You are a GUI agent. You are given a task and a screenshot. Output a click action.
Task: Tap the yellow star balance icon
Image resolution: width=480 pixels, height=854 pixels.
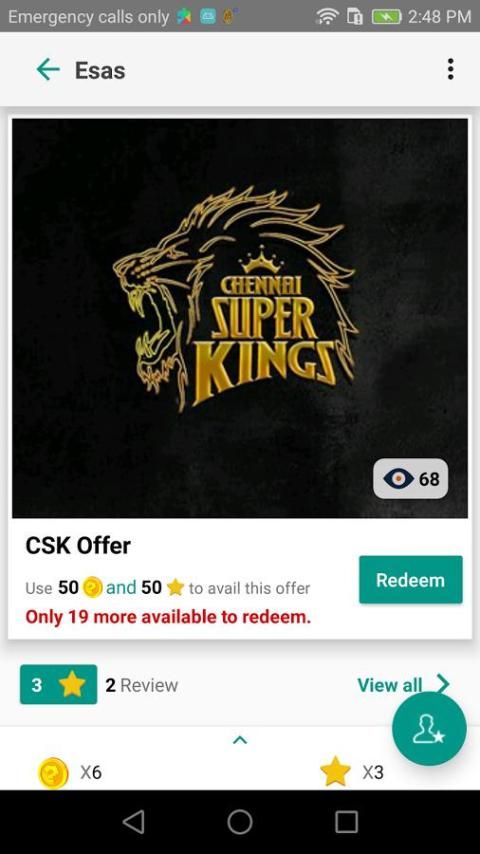tap(335, 772)
